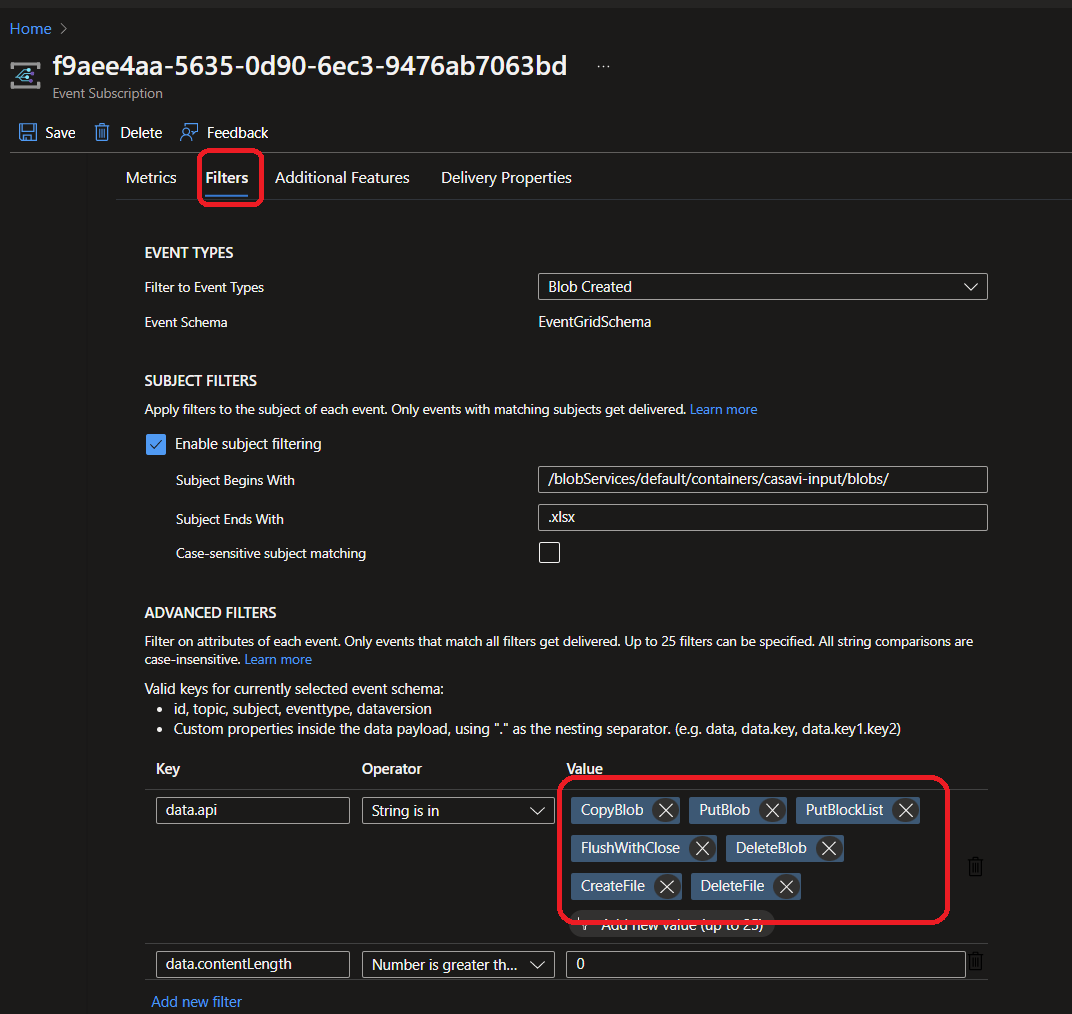Delete the data.api filter row via trash icon
Screen dimensions: 1072x1014
coord(975,866)
